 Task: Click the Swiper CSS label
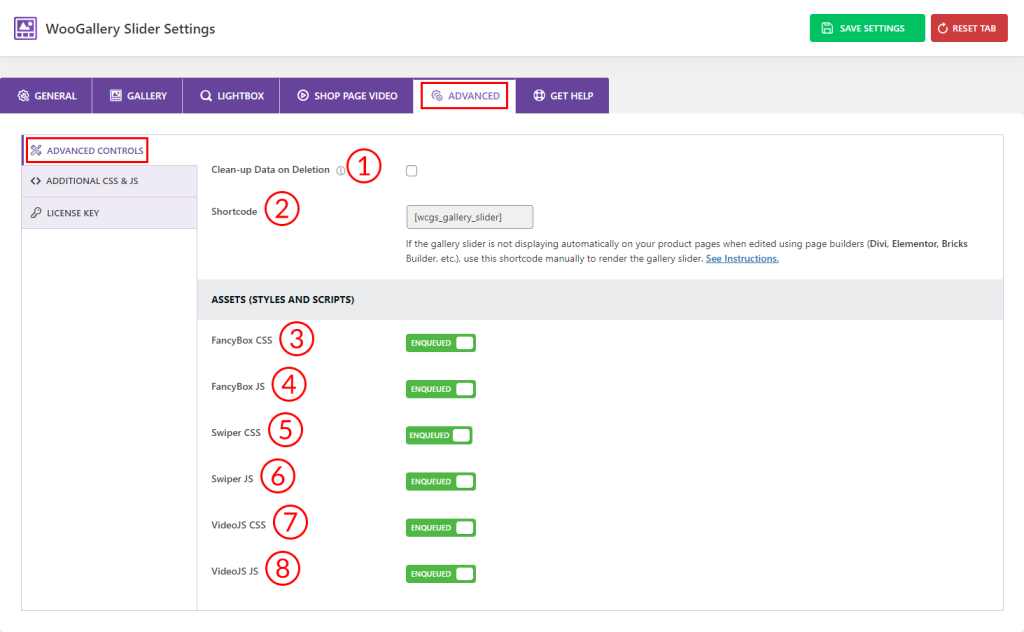236,433
